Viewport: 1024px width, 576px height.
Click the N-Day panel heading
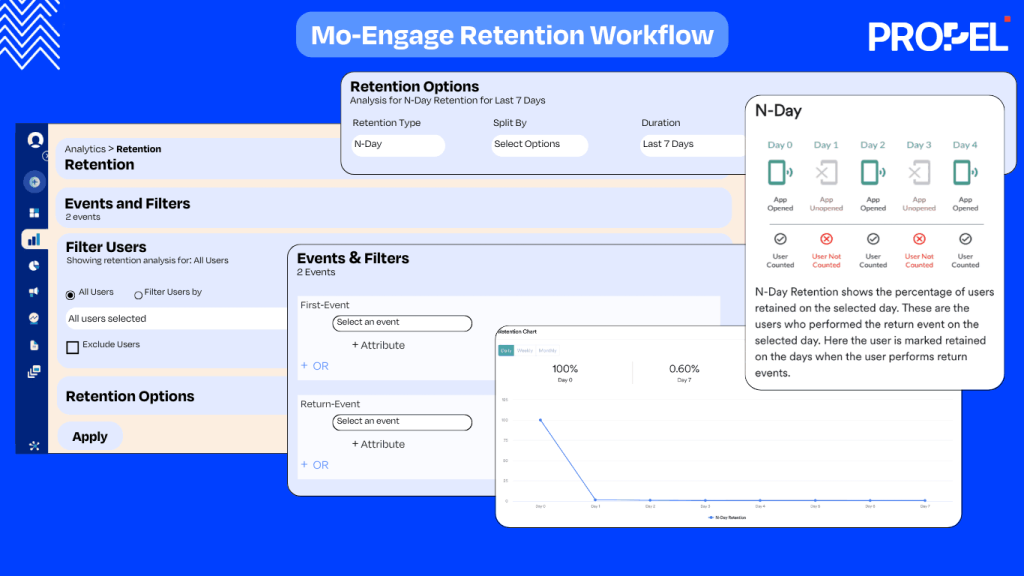[x=778, y=110]
